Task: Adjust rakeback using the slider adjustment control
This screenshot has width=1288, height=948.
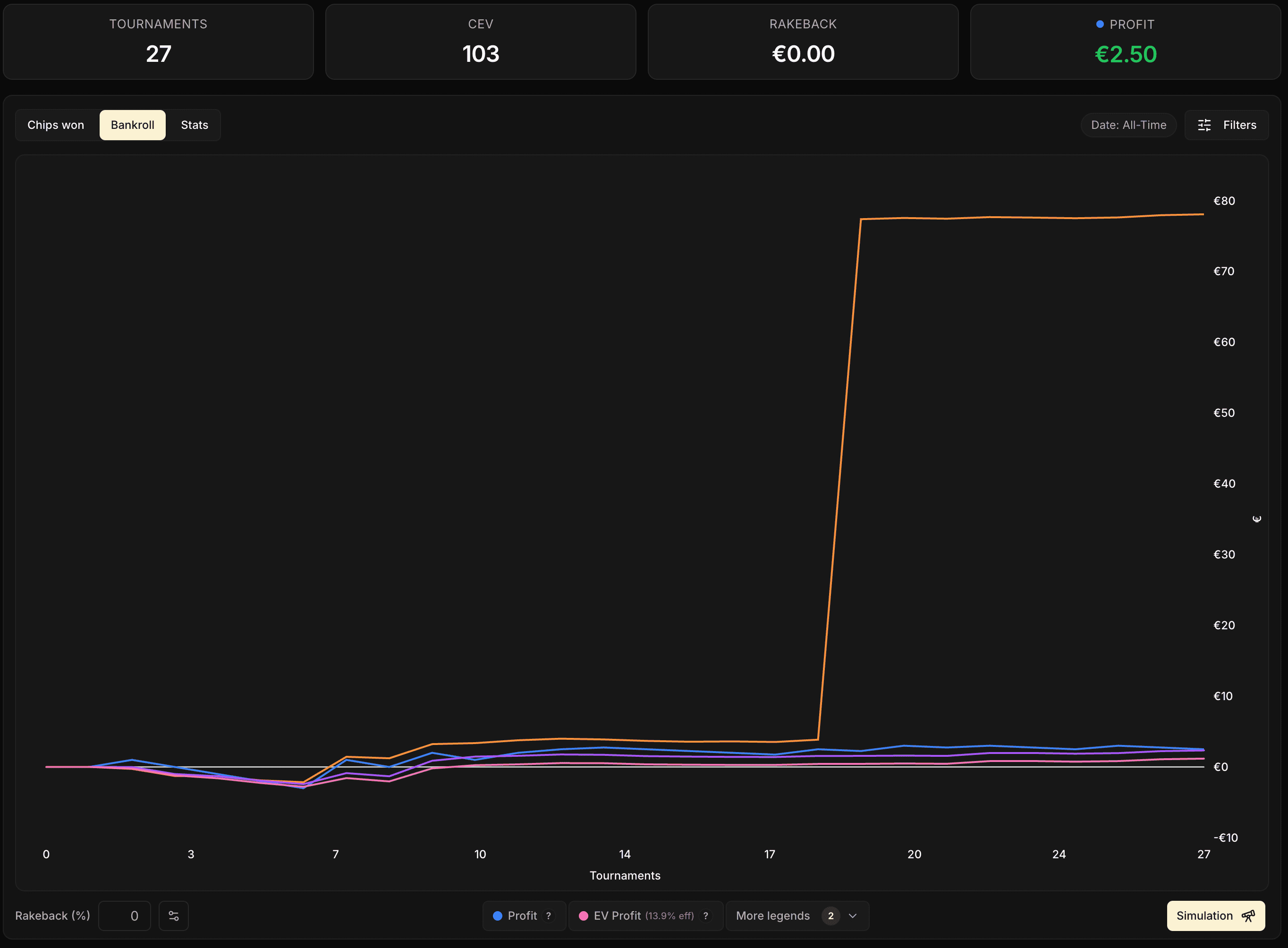Action: [x=173, y=916]
